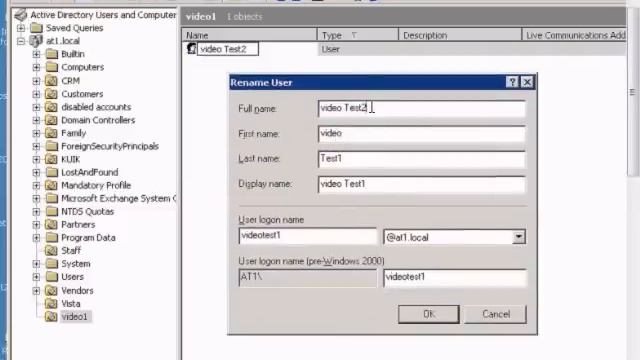Click the Active Directory Users and Computers root icon
The image size is (640, 360).
(21, 15)
